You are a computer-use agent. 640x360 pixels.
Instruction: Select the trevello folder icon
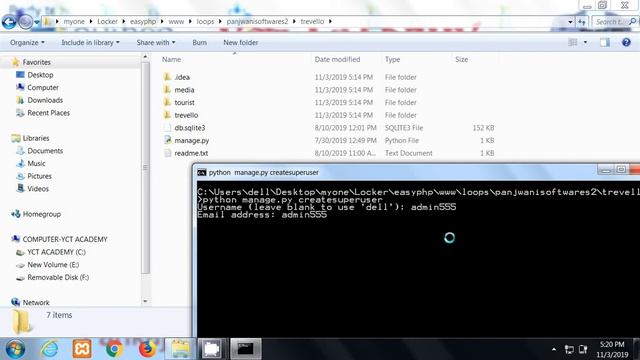[167, 115]
